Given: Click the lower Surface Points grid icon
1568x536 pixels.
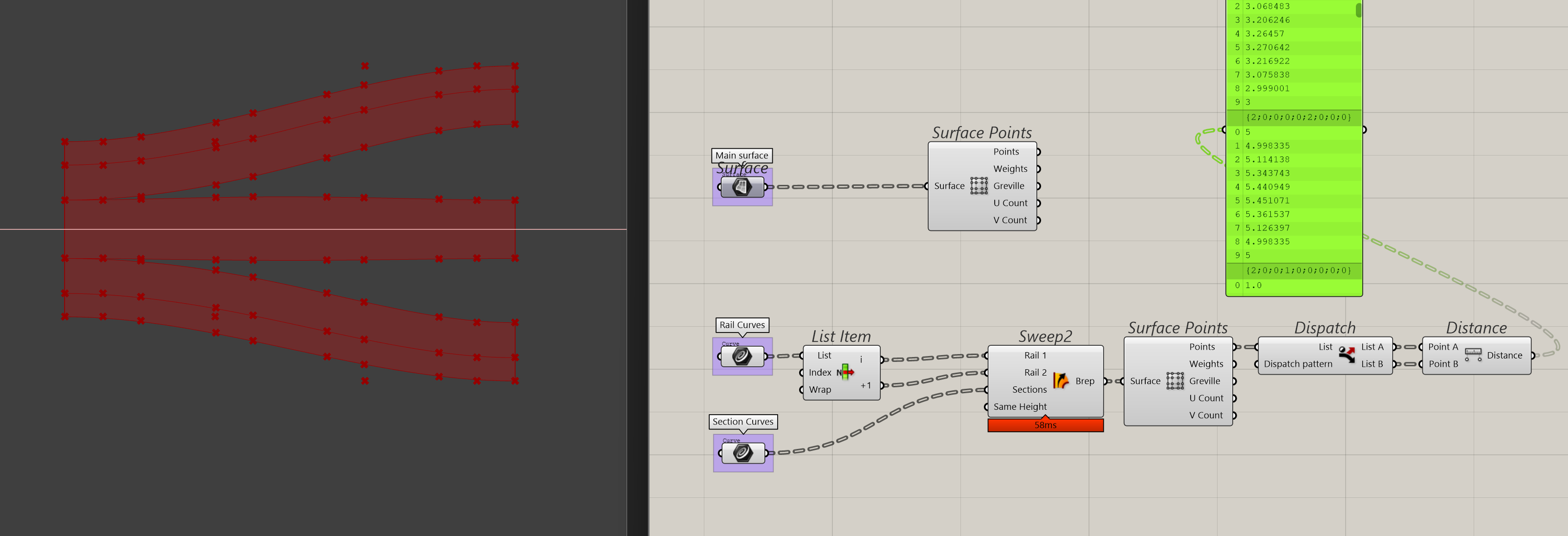Looking at the screenshot, I should pyautogui.click(x=1175, y=380).
